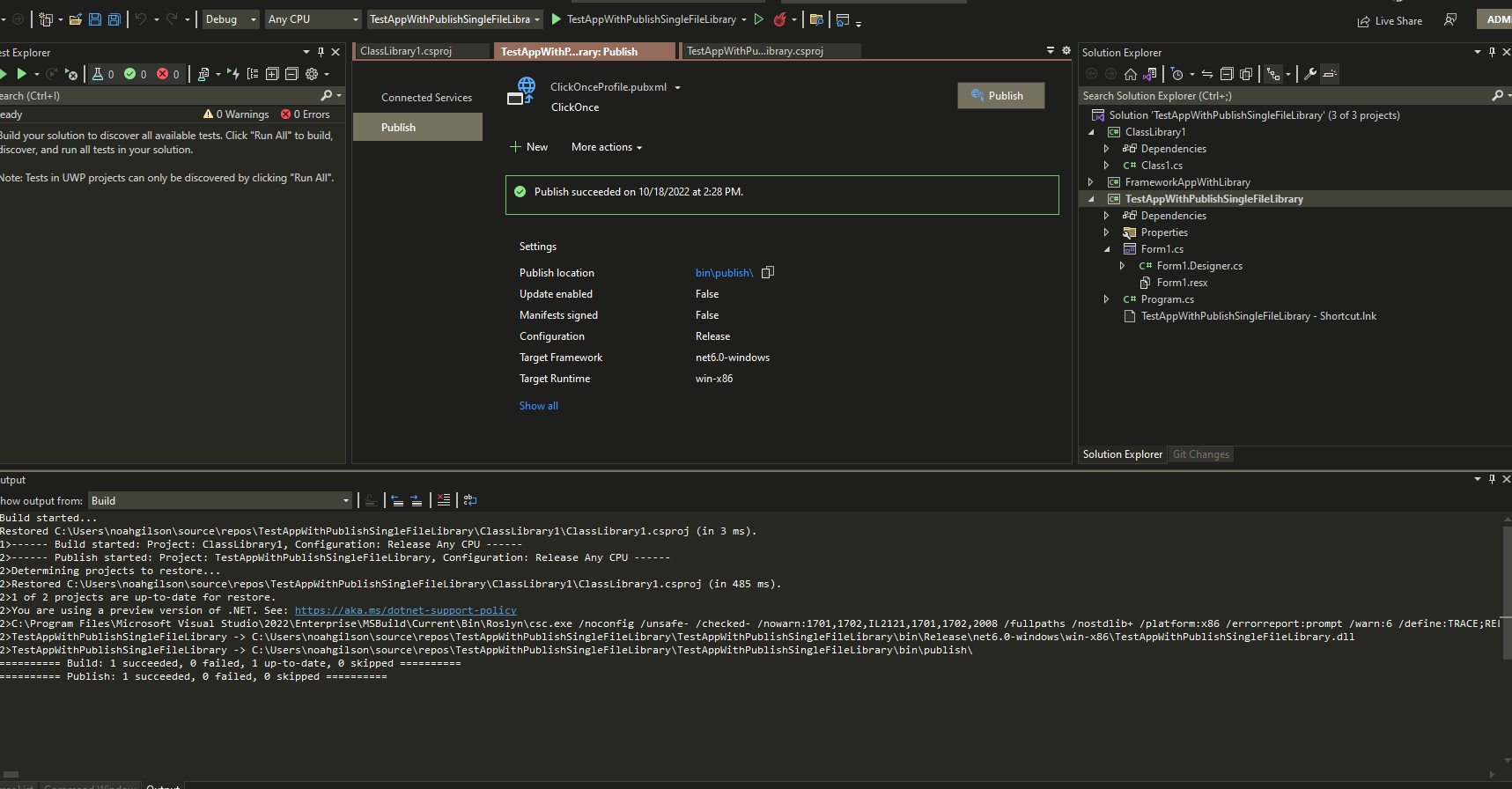Go to previous message in Output

pos(397,500)
